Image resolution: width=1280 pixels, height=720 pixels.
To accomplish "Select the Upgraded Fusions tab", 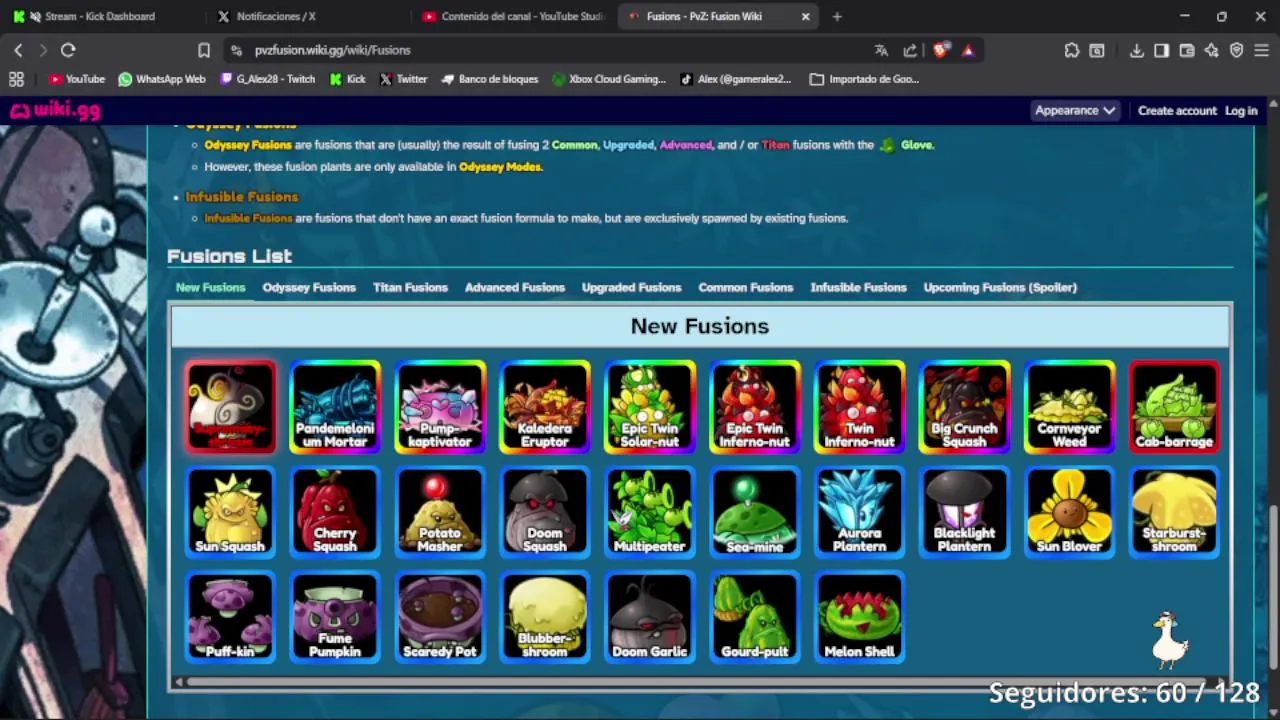I will [x=631, y=287].
